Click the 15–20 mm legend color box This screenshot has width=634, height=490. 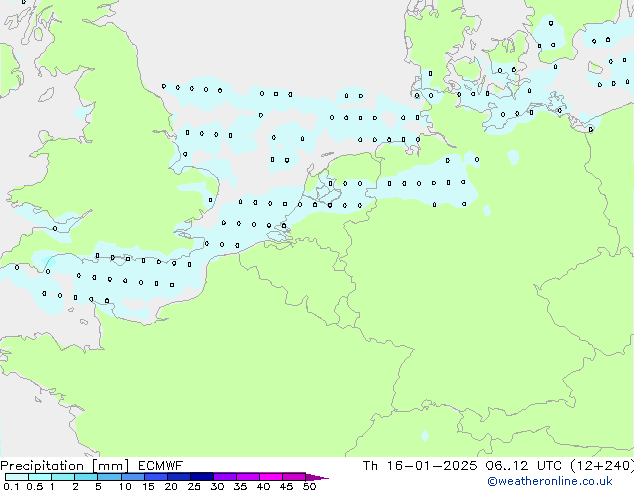(155, 477)
